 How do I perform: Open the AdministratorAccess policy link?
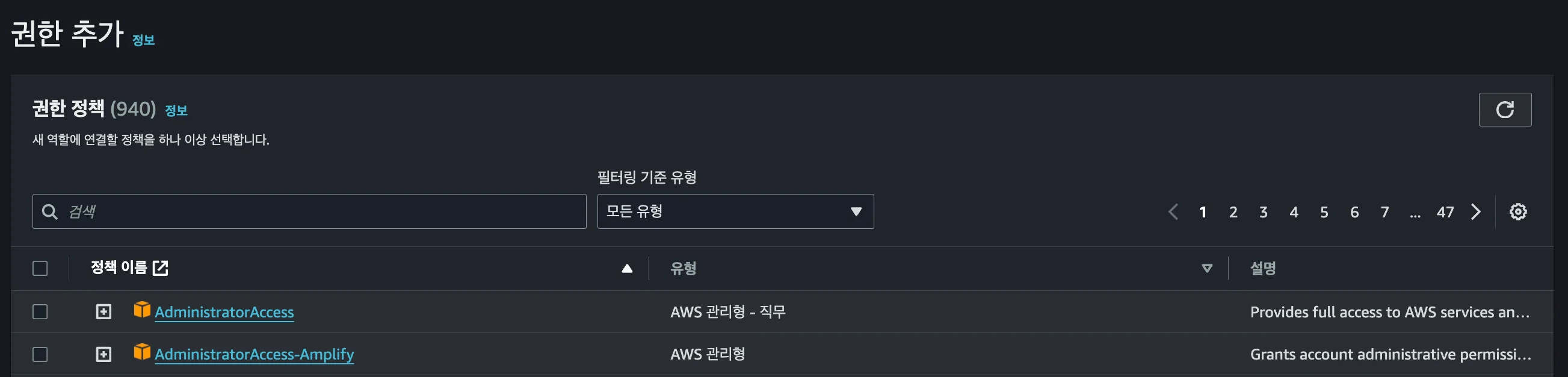coord(225,311)
